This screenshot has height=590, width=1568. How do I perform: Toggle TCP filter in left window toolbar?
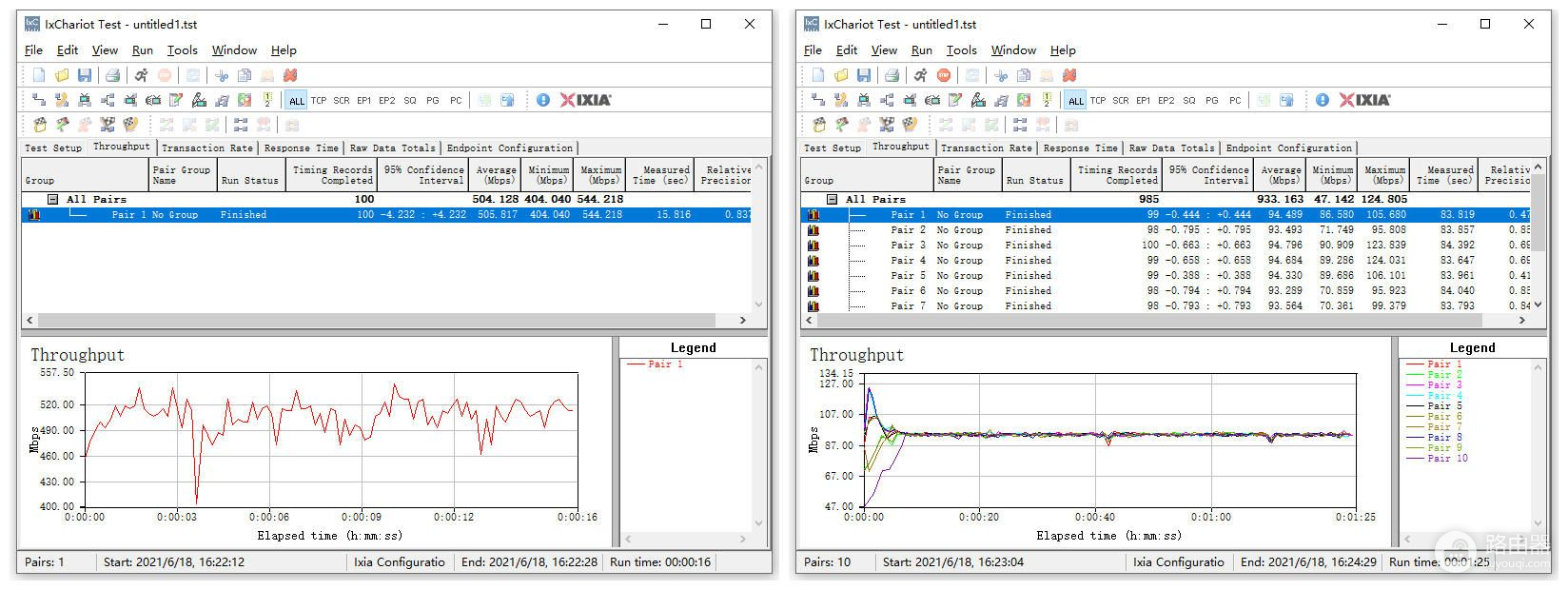click(319, 101)
